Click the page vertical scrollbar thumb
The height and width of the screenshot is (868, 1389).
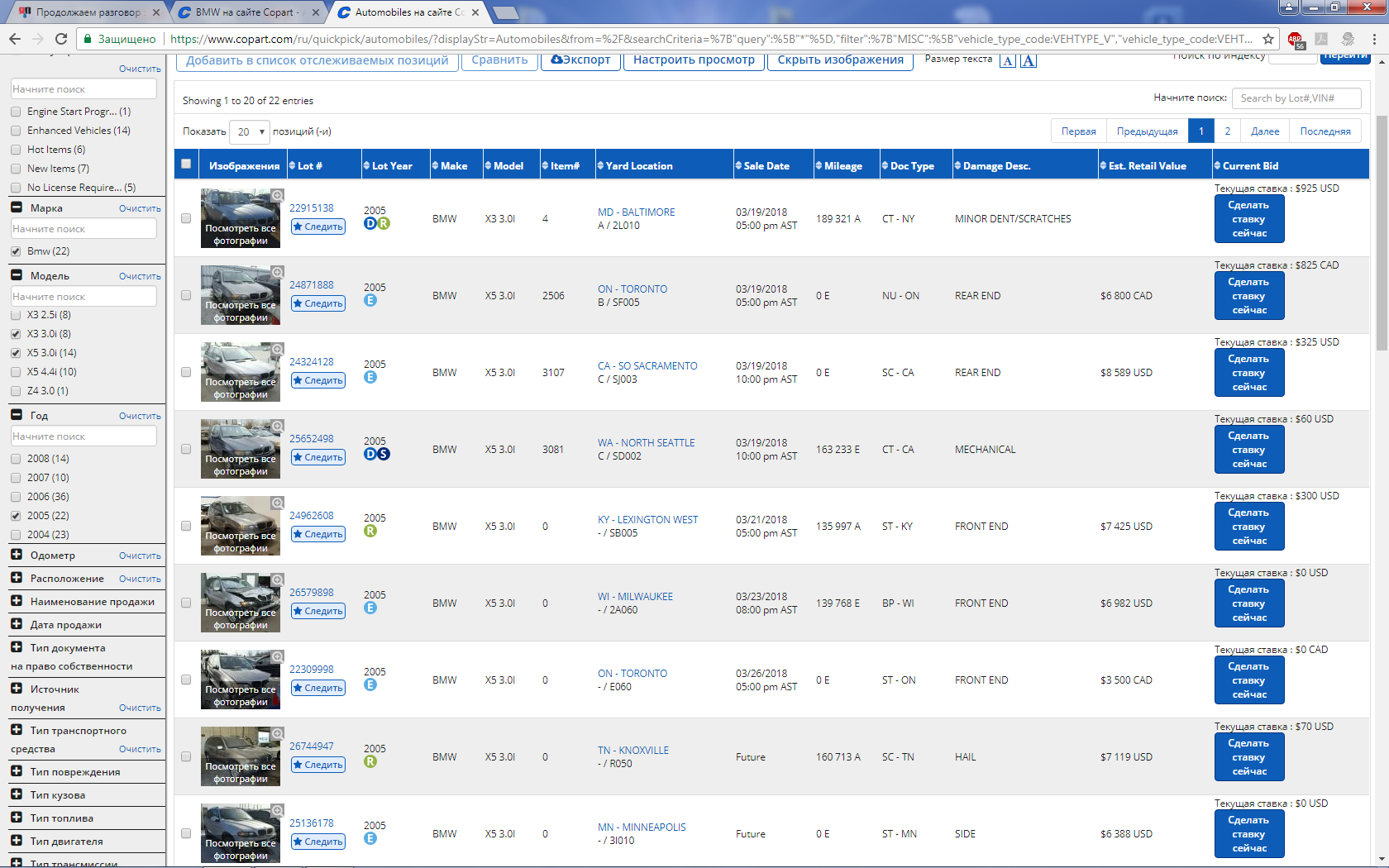[1382, 233]
